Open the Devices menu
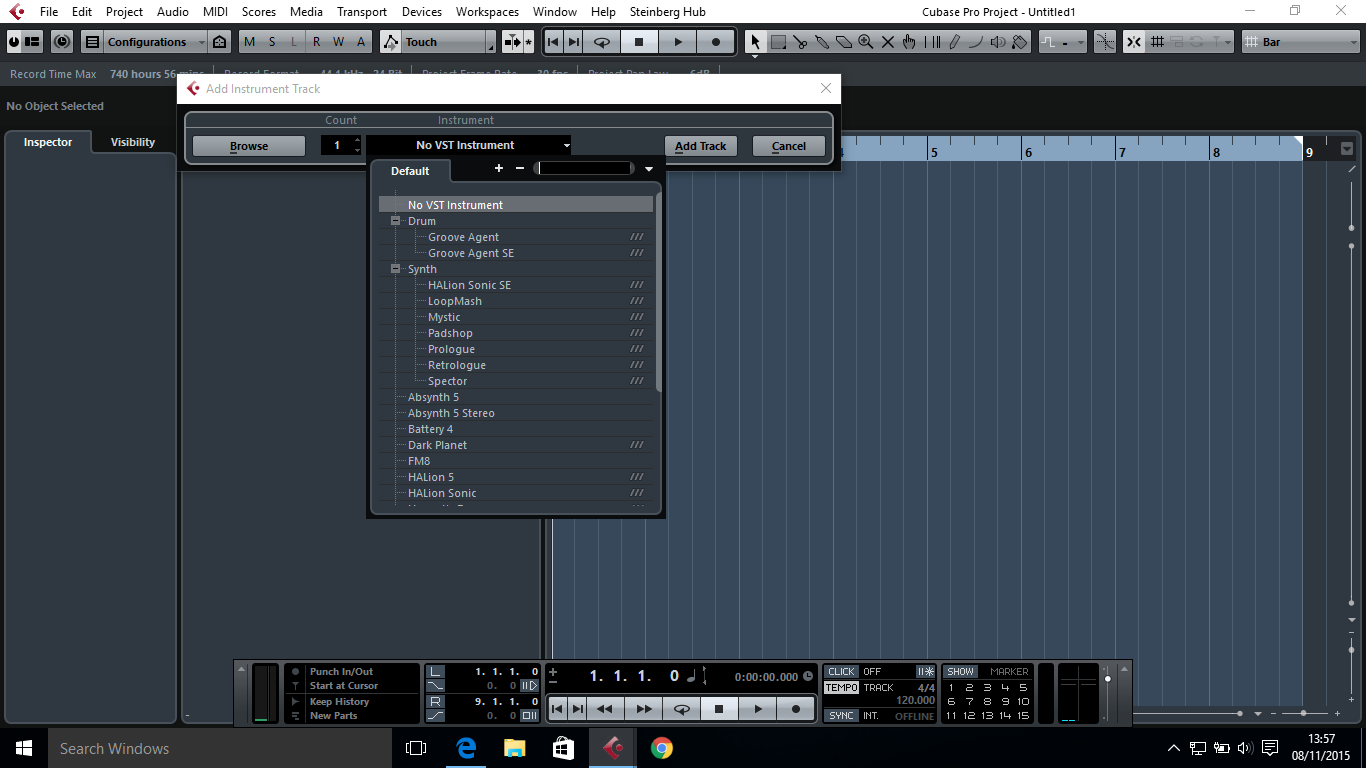Viewport: 1366px width, 768px height. click(x=421, y=12)
